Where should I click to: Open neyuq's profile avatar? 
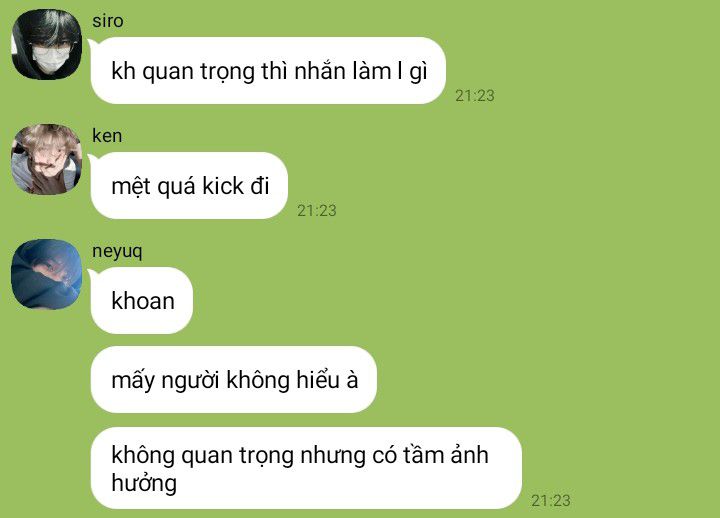click(46, 274)
